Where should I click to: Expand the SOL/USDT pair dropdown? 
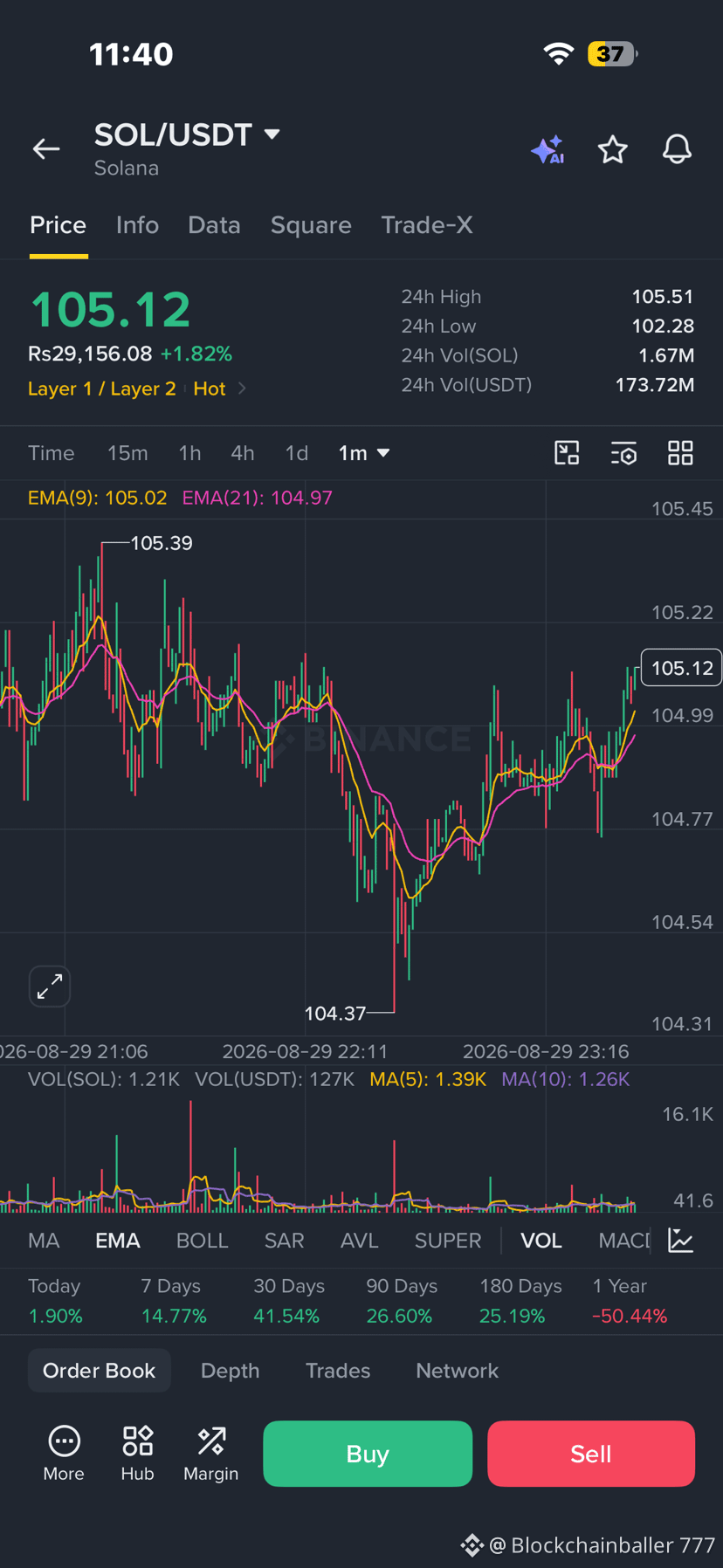(272, 134)
